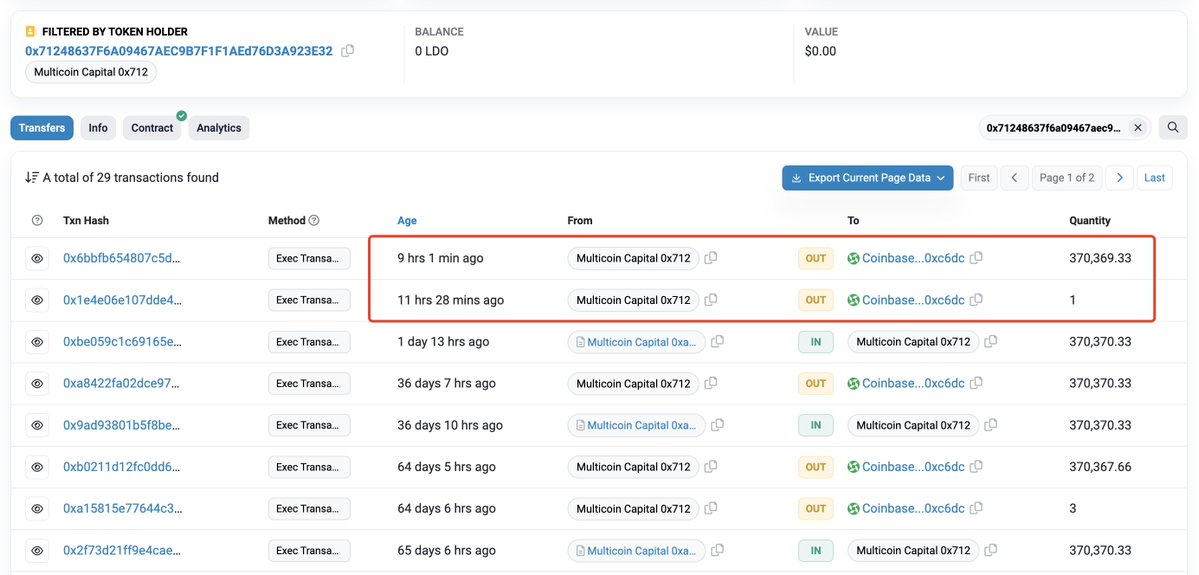Click the quantity 370,369.33

coord(1100,258)
